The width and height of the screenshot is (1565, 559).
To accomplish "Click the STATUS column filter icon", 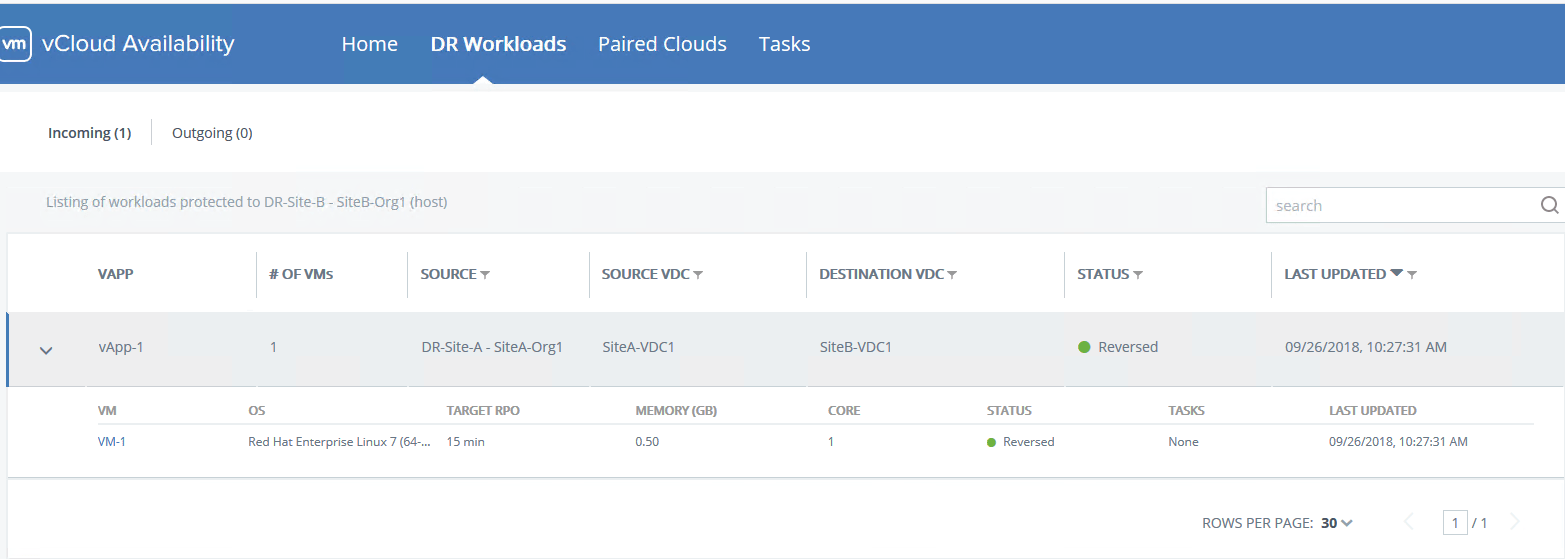I will (x=1138, y=275).
